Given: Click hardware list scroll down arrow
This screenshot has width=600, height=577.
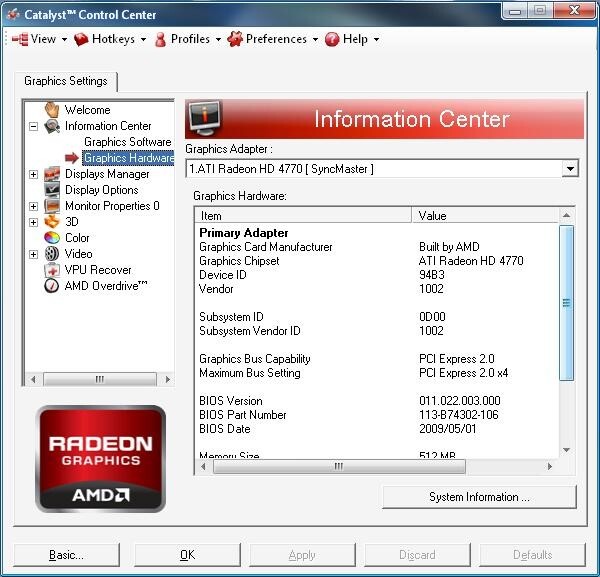Looking at the screenshot, I should (x=567, y=450).
